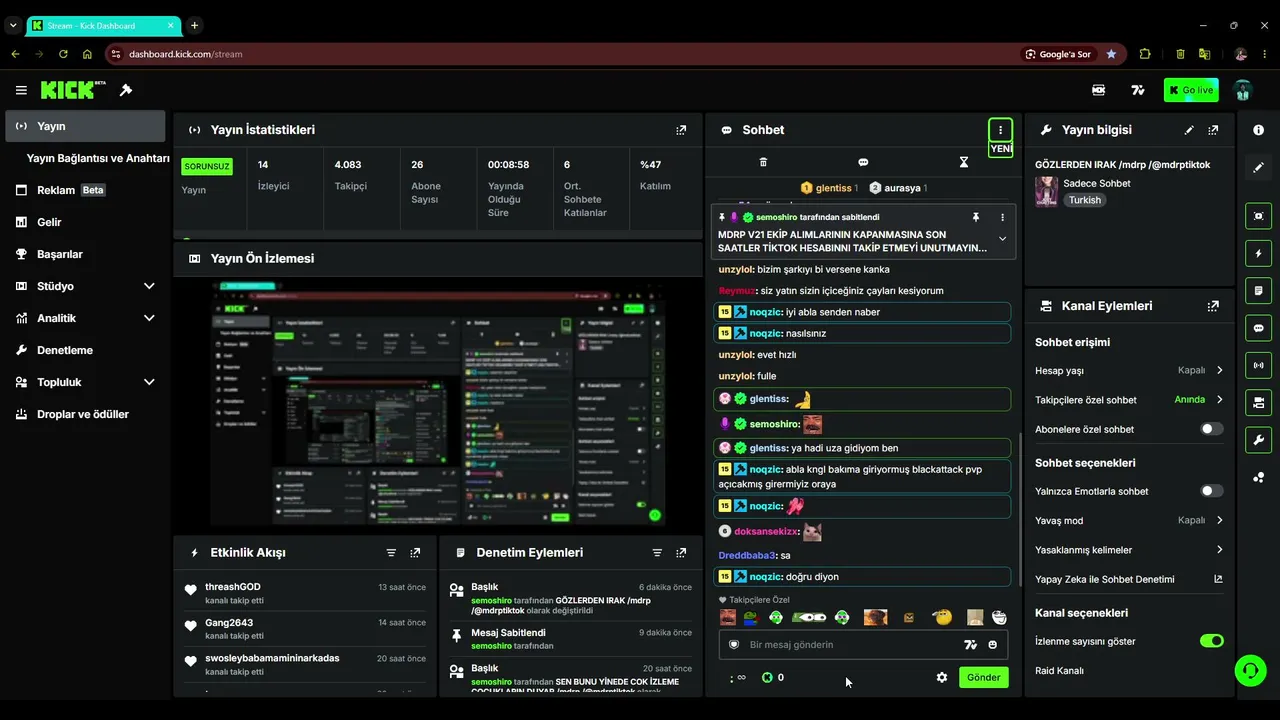Viewport: 1280px width, 720px height.
Task: Click the info icon in the right rail
Action: point(1258,130)
